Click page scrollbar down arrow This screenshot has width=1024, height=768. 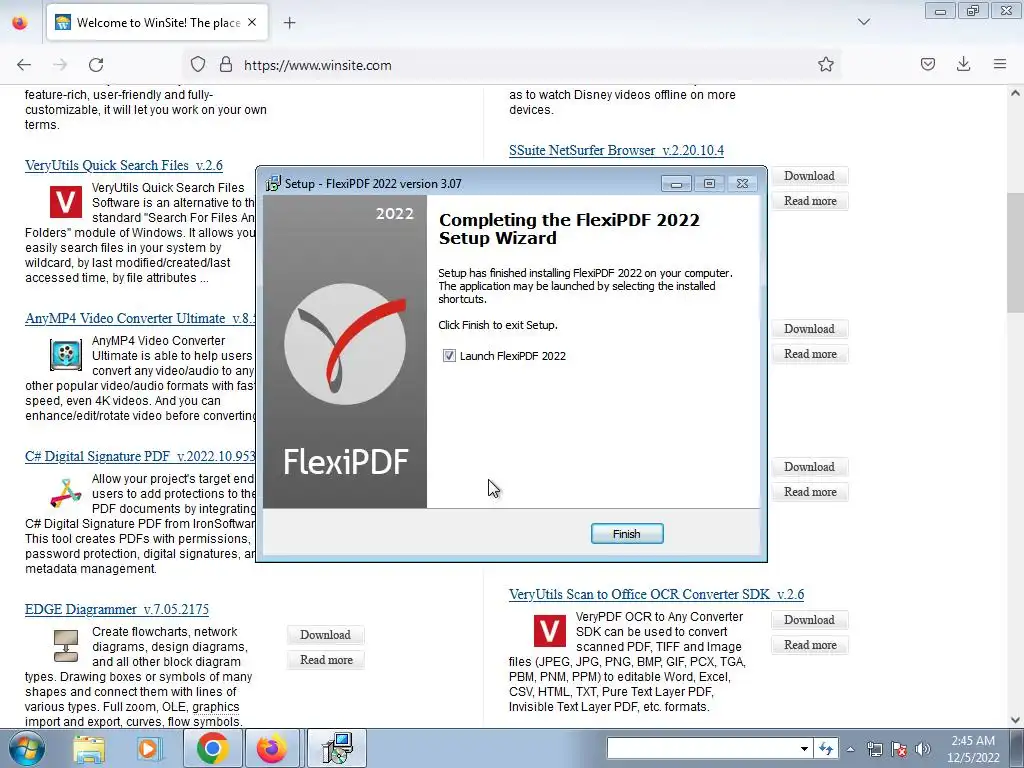pos(1015,720)
